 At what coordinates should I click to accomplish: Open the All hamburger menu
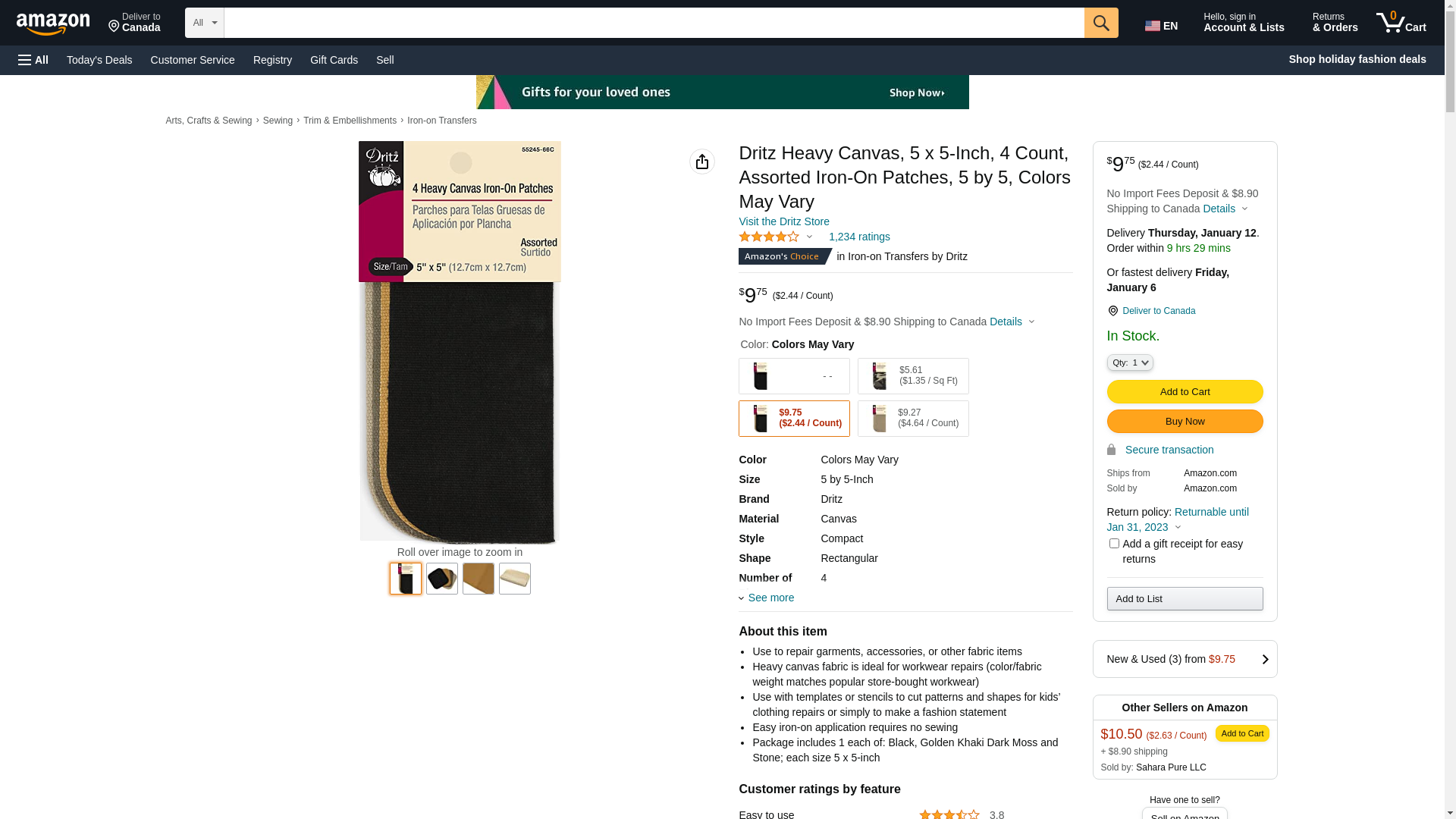tap(33, 60)
